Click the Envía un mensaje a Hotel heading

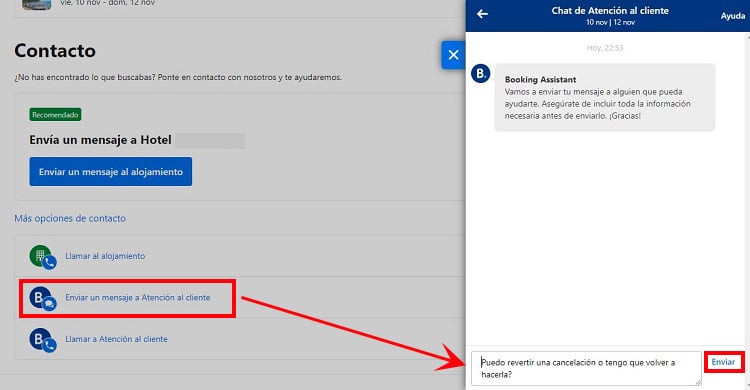[100, 140]
